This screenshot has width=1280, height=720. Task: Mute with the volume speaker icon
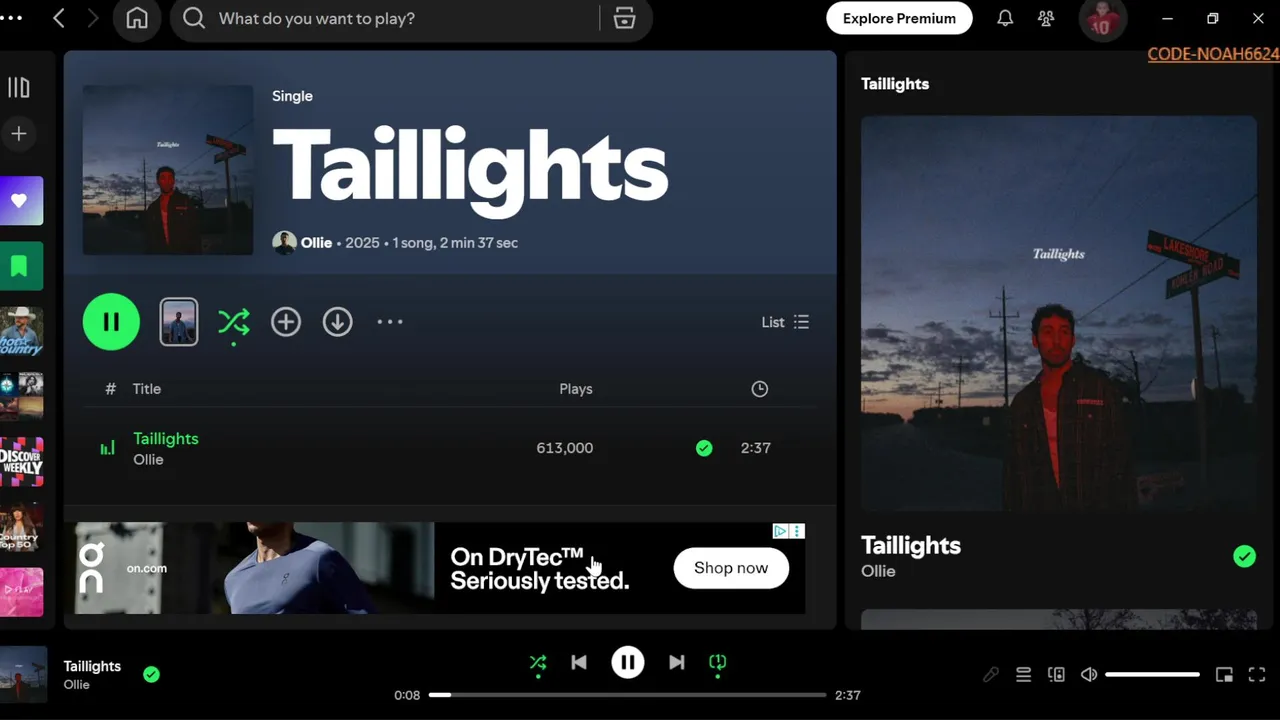click(1089, 675)
